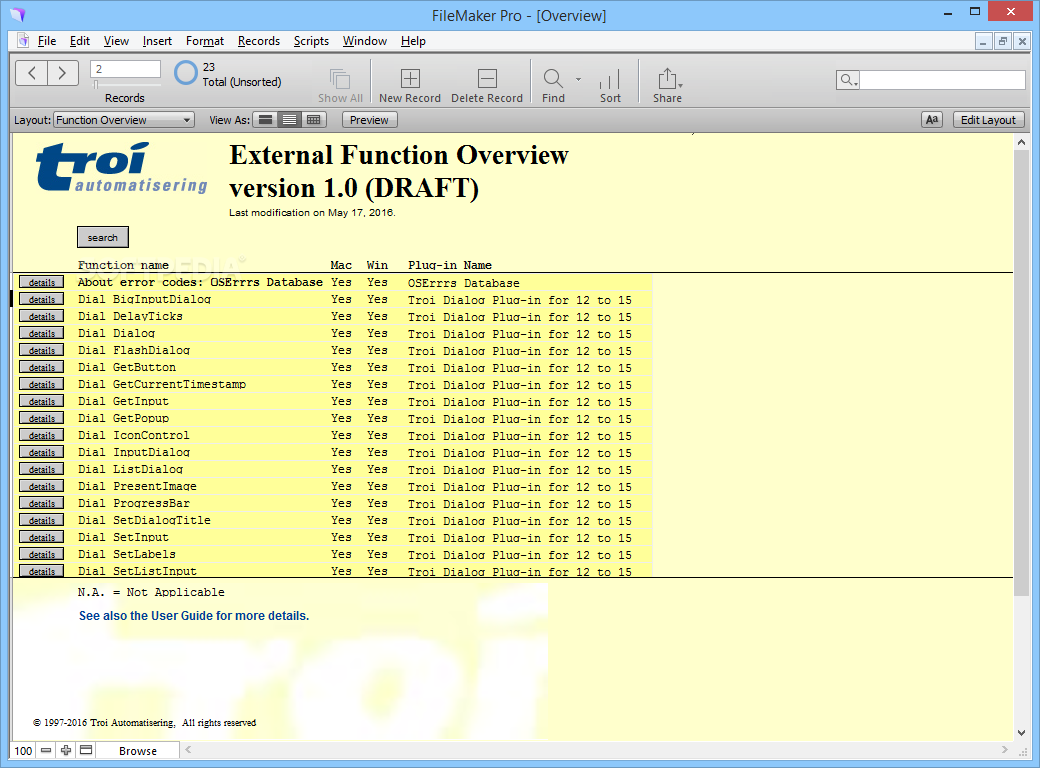Click the zoom out icon
The width and height of the screenshot is (1040, 768).
click(46, 751)
